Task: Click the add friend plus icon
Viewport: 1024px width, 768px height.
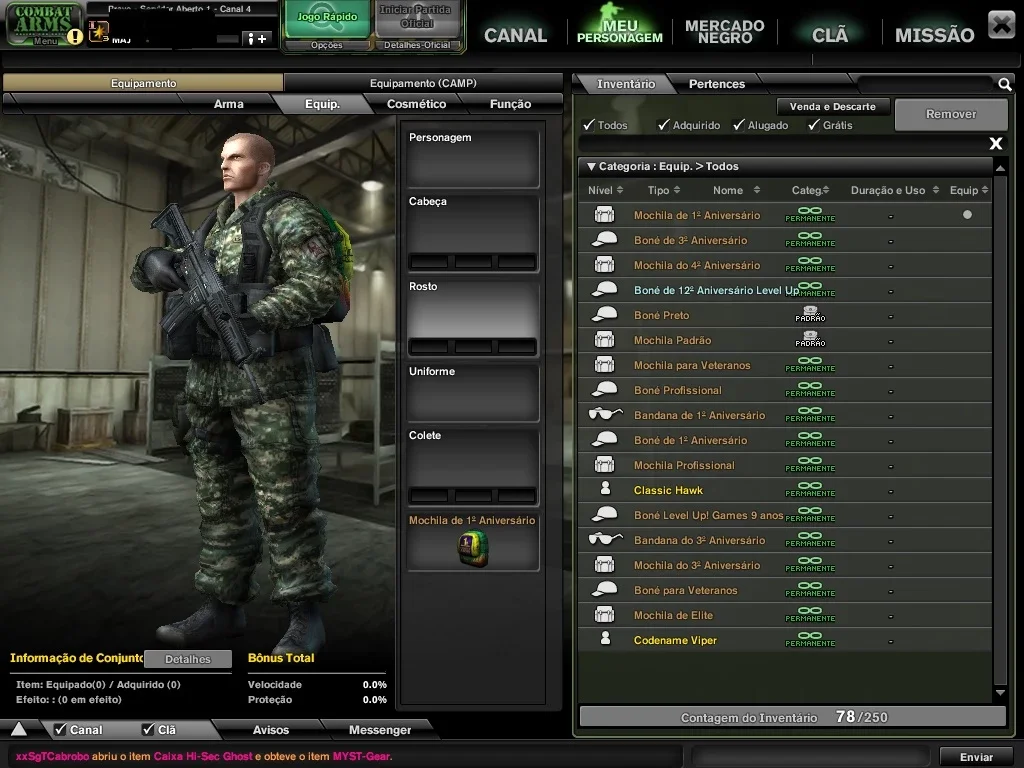Action: pos(255,39)
